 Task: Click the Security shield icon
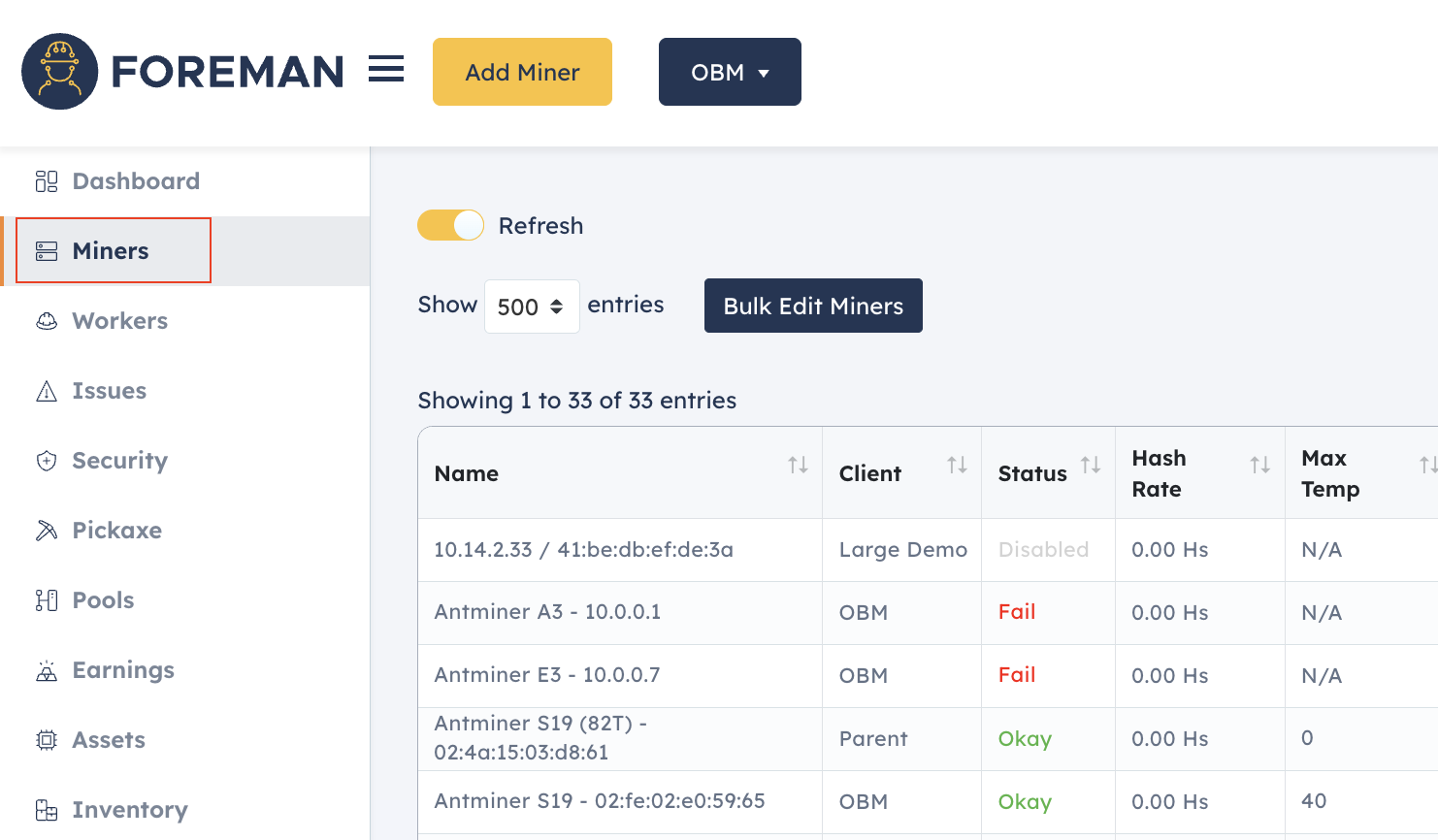(47, 461)
